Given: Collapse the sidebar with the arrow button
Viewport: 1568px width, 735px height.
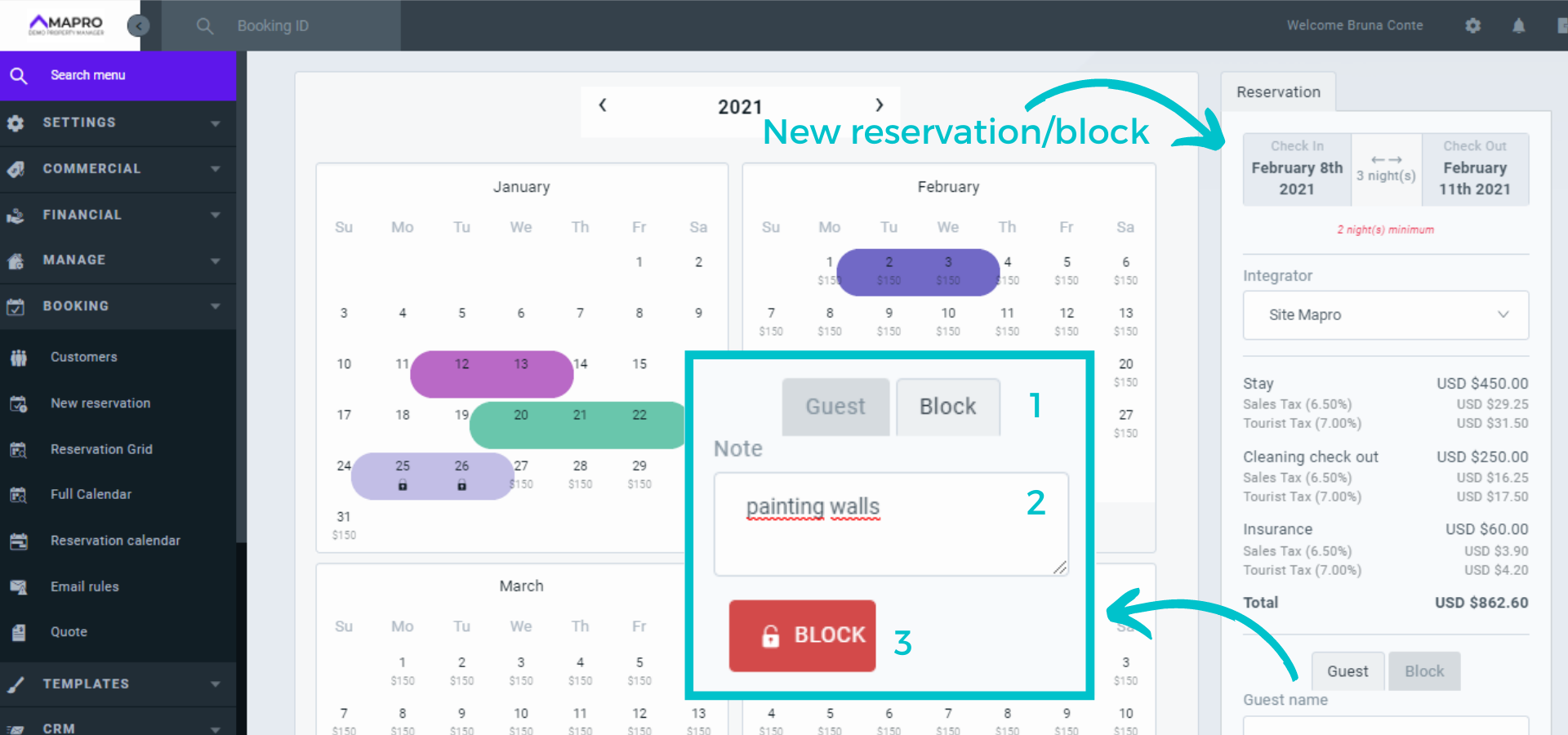Looking at the screenshot, I should point(139,25).
